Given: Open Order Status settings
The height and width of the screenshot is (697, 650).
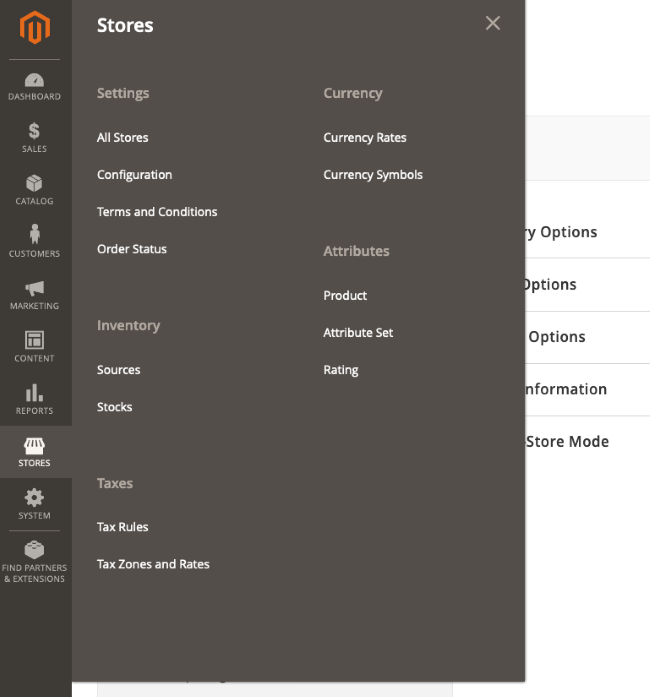Looking at the screenshot, I should (x=132, y=249).
